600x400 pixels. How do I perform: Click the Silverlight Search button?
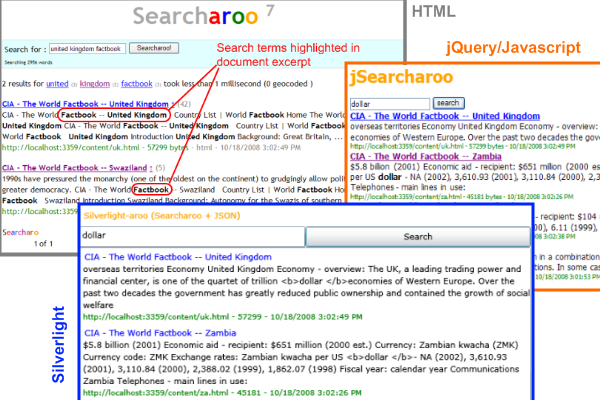(x=418, y=237)
